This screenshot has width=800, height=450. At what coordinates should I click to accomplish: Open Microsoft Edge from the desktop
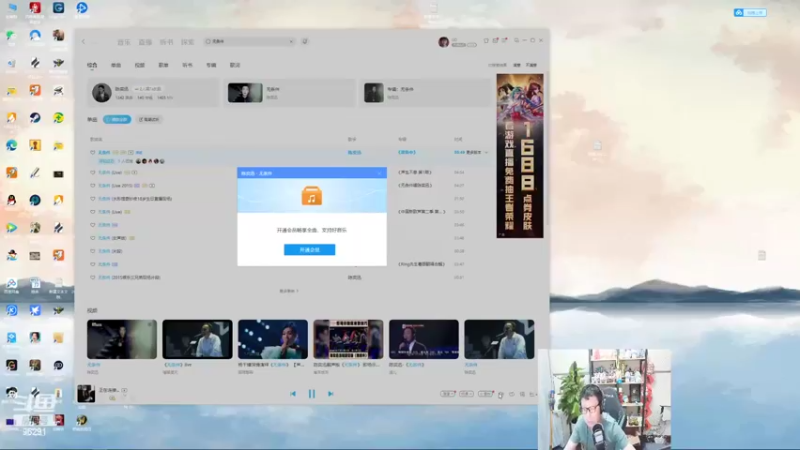11,145
